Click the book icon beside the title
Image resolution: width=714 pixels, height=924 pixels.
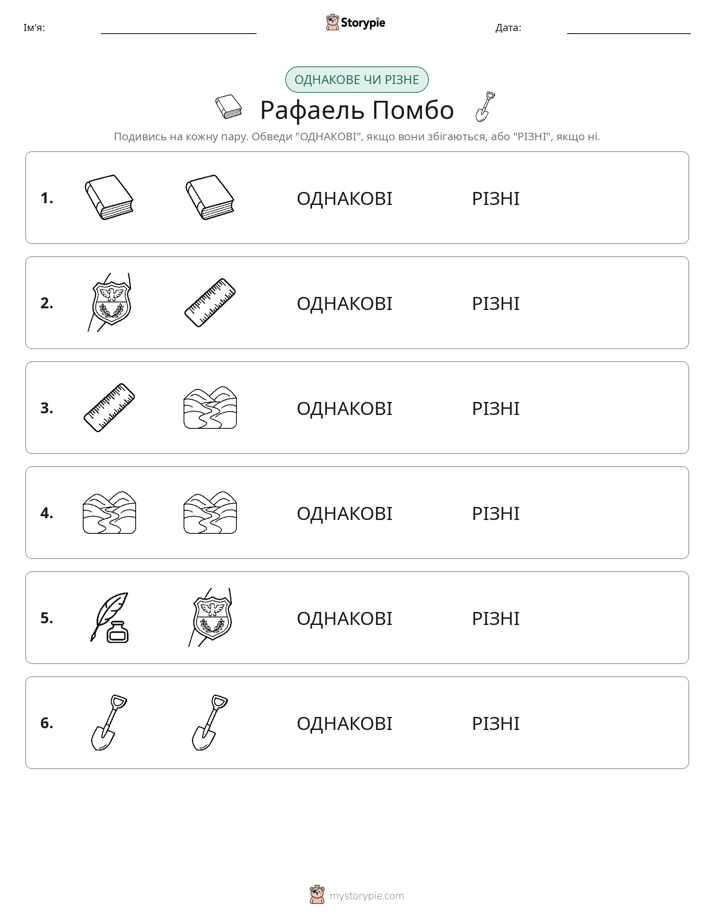point(229,107)
